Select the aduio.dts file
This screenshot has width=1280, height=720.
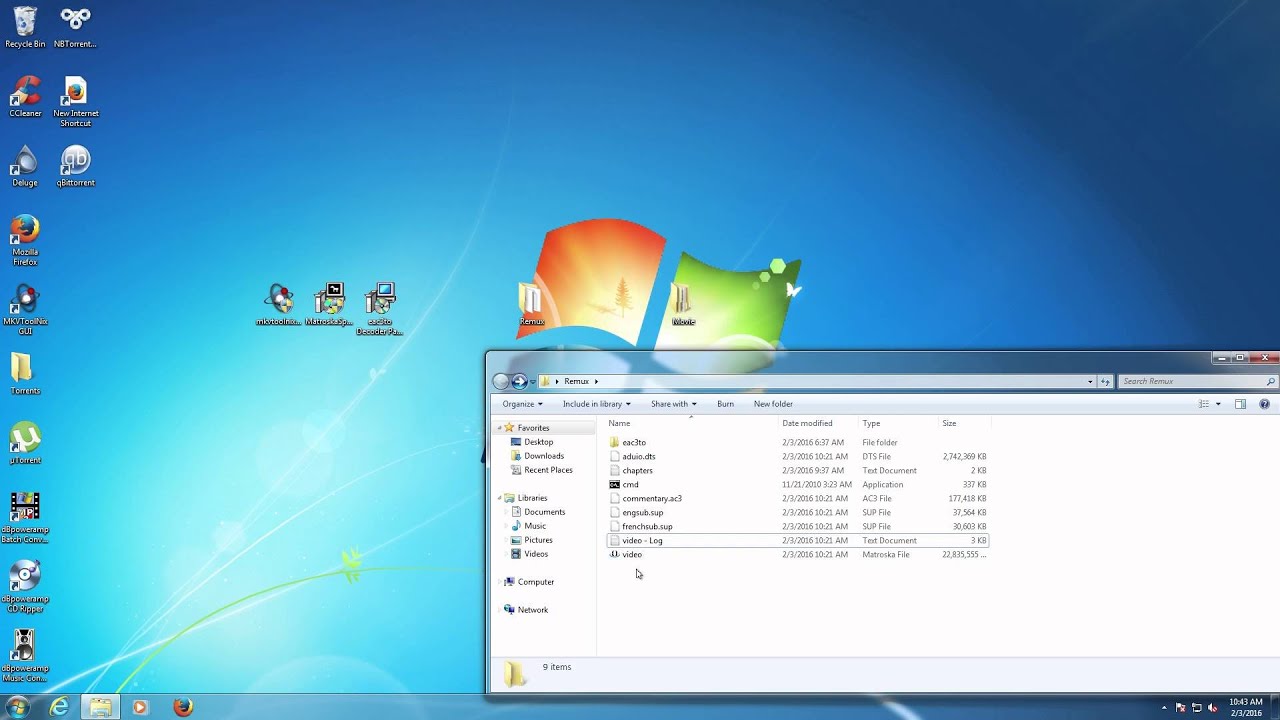tap(797, 456)
